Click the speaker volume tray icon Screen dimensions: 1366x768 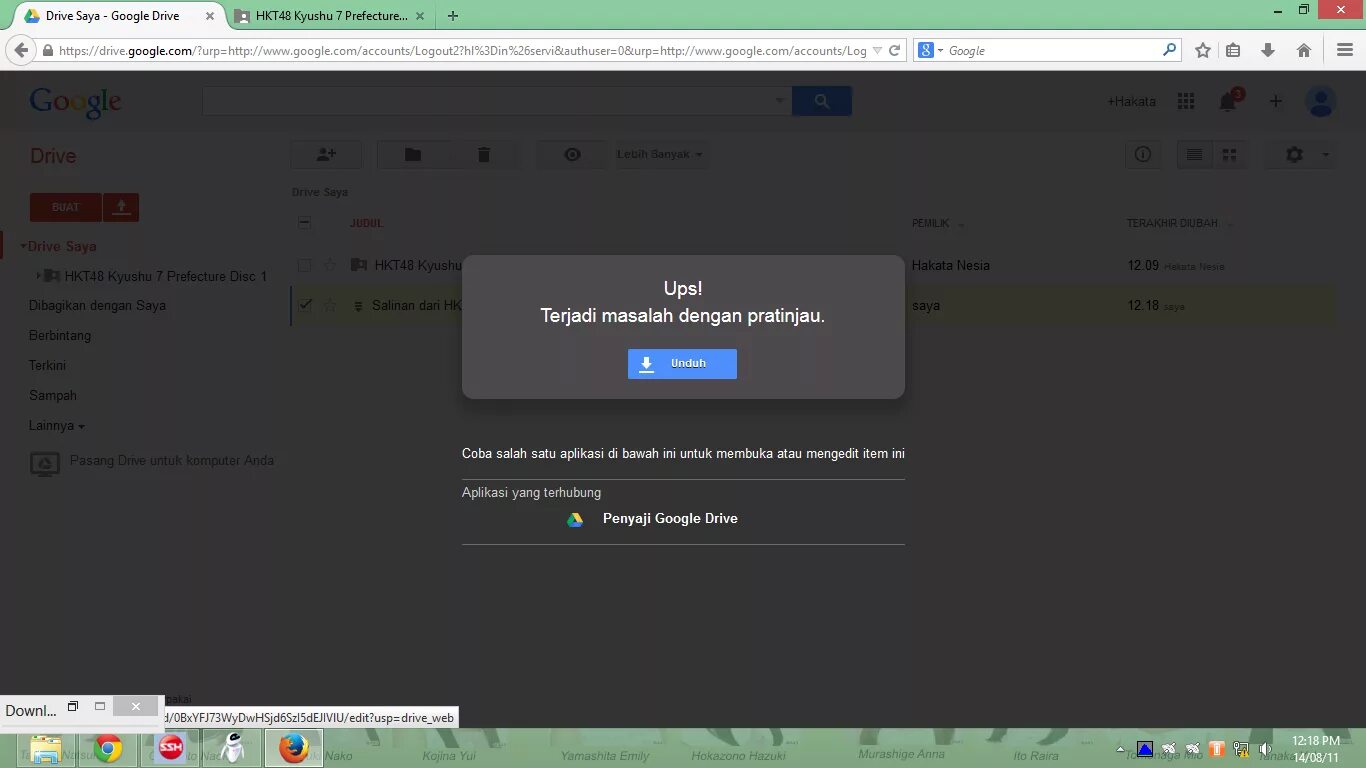pos(1265,749)
